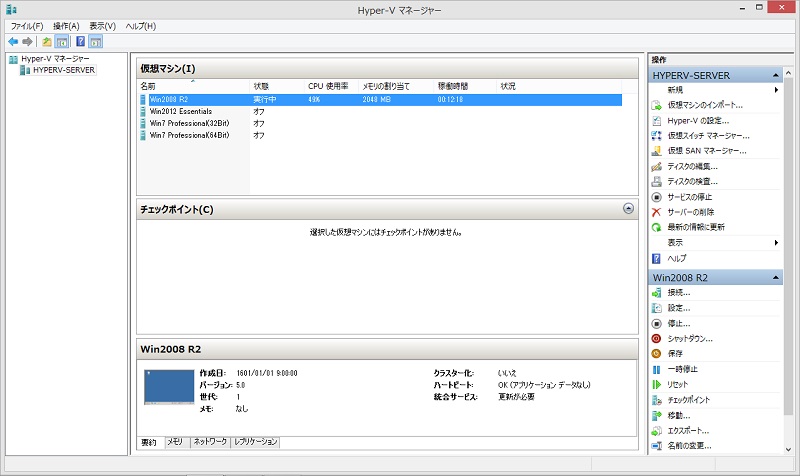Click 名前の変更 rename action

[x=689, y=446]
